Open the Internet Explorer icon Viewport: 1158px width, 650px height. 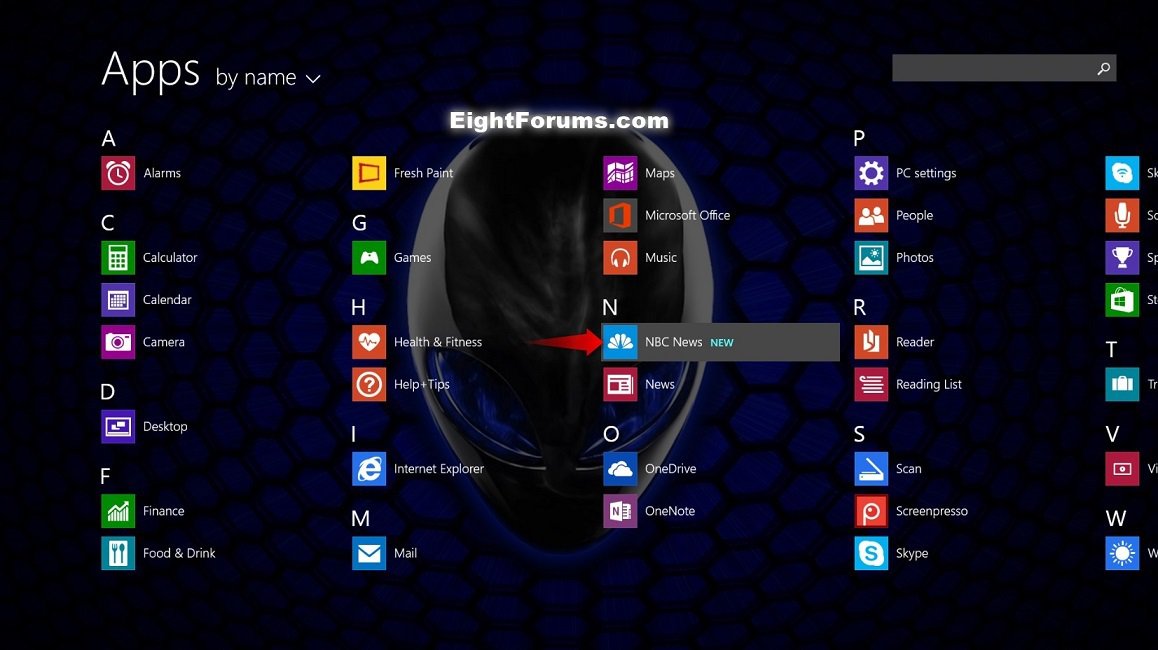click(369, 469)
